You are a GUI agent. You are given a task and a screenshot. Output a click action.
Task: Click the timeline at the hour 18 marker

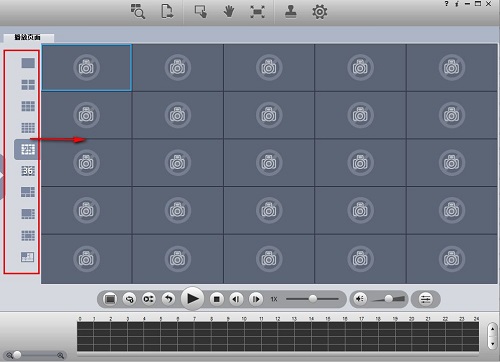tap(378, 319)
